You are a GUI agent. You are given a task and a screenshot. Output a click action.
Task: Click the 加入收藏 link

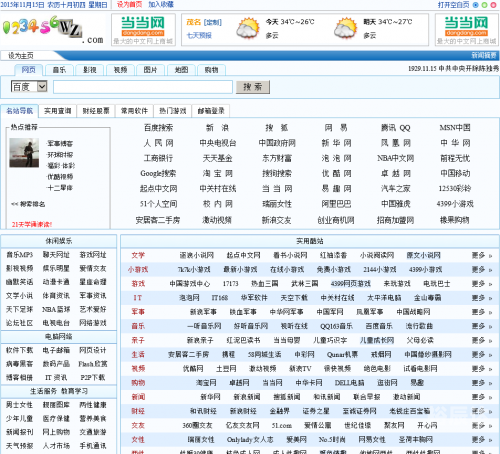(161, 4)
